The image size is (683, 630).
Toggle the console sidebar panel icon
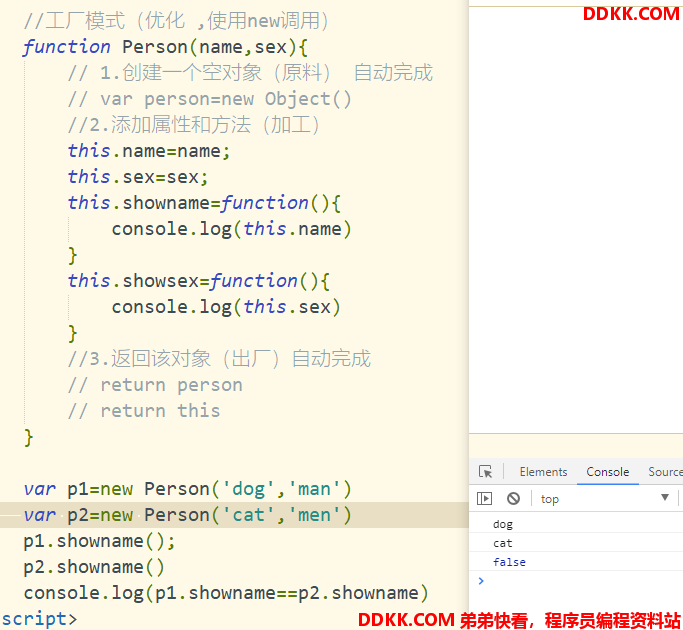[x=484, y=498]
